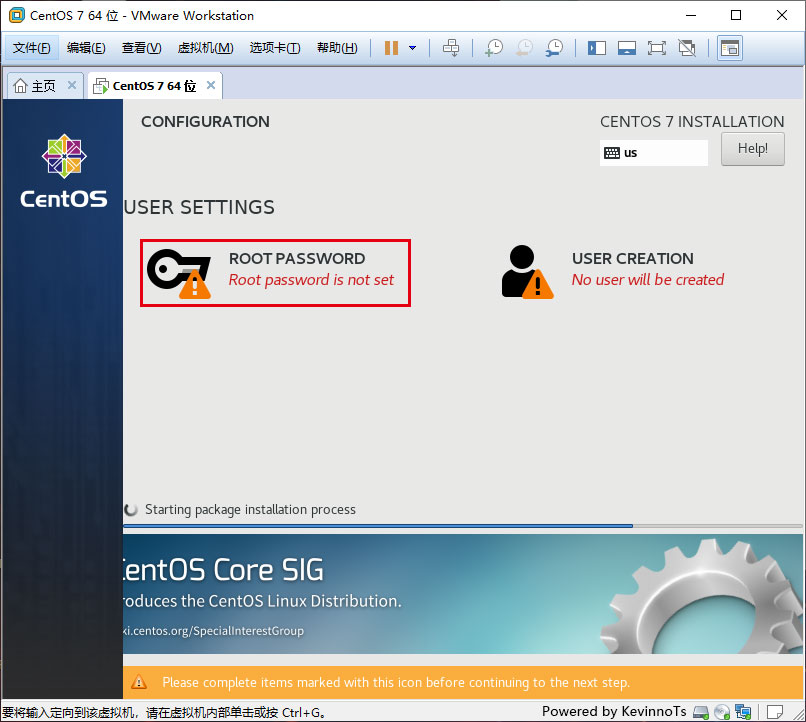The height and width of the screenshot is (722, 806).
Task: Click the SpecialInterestGroup wiki URL text
Action: pyautogui.click(x=213, y=631)
